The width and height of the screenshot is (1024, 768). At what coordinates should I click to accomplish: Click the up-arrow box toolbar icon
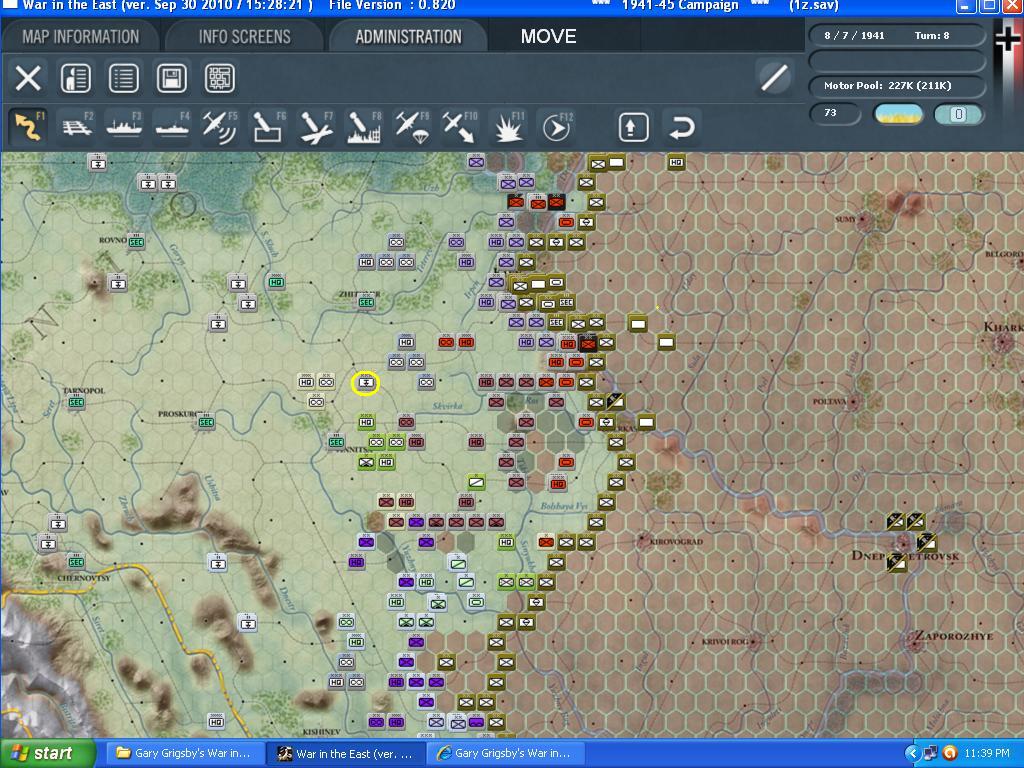633,127
